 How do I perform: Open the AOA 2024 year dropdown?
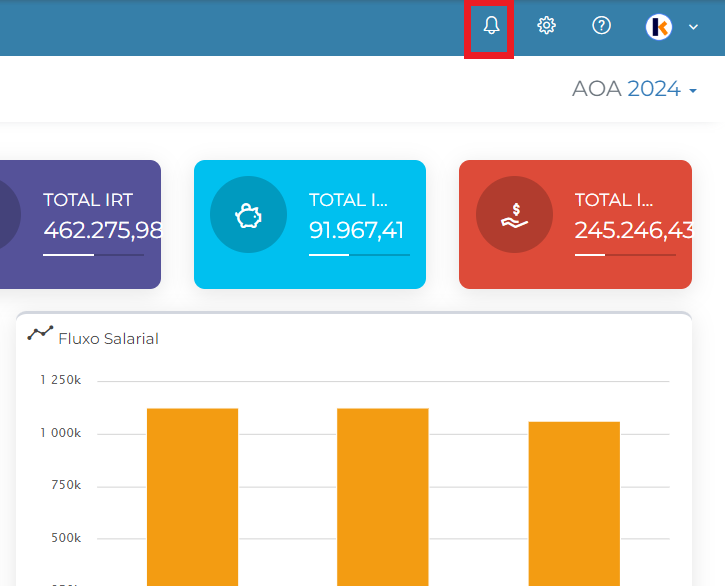pos(634,89)
